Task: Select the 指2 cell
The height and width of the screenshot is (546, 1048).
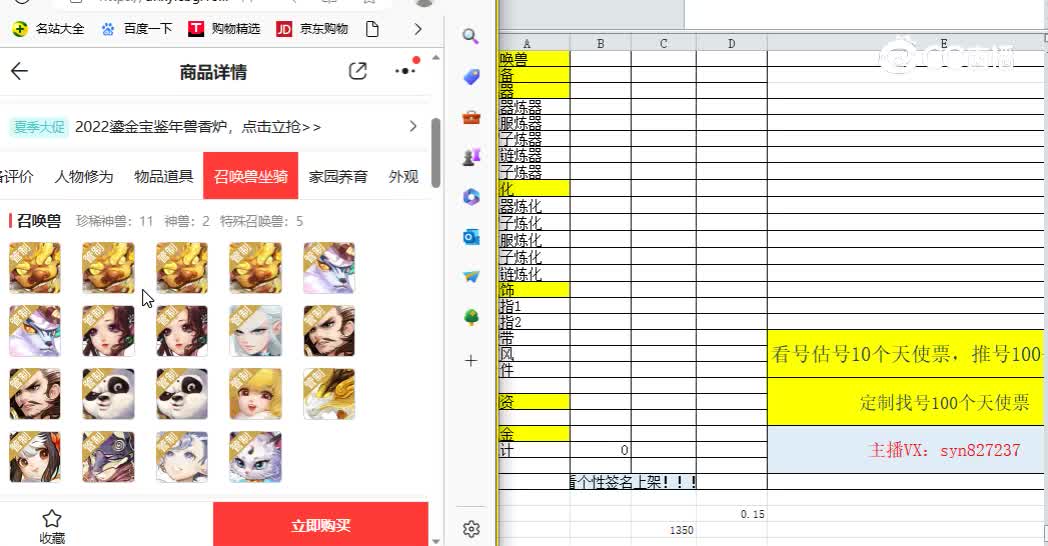Action: coord(534,322)
